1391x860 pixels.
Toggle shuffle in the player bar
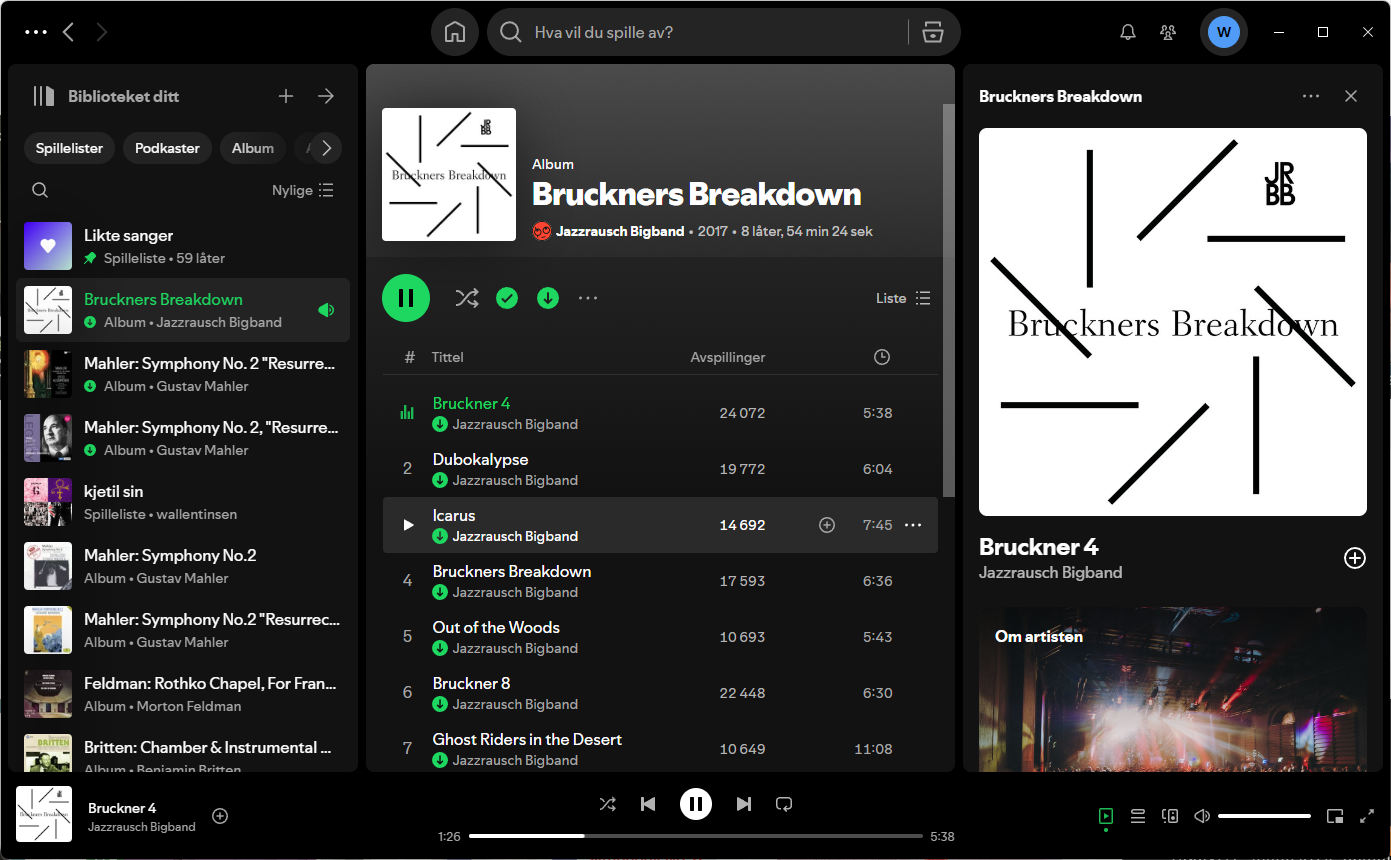pos(607,804)
